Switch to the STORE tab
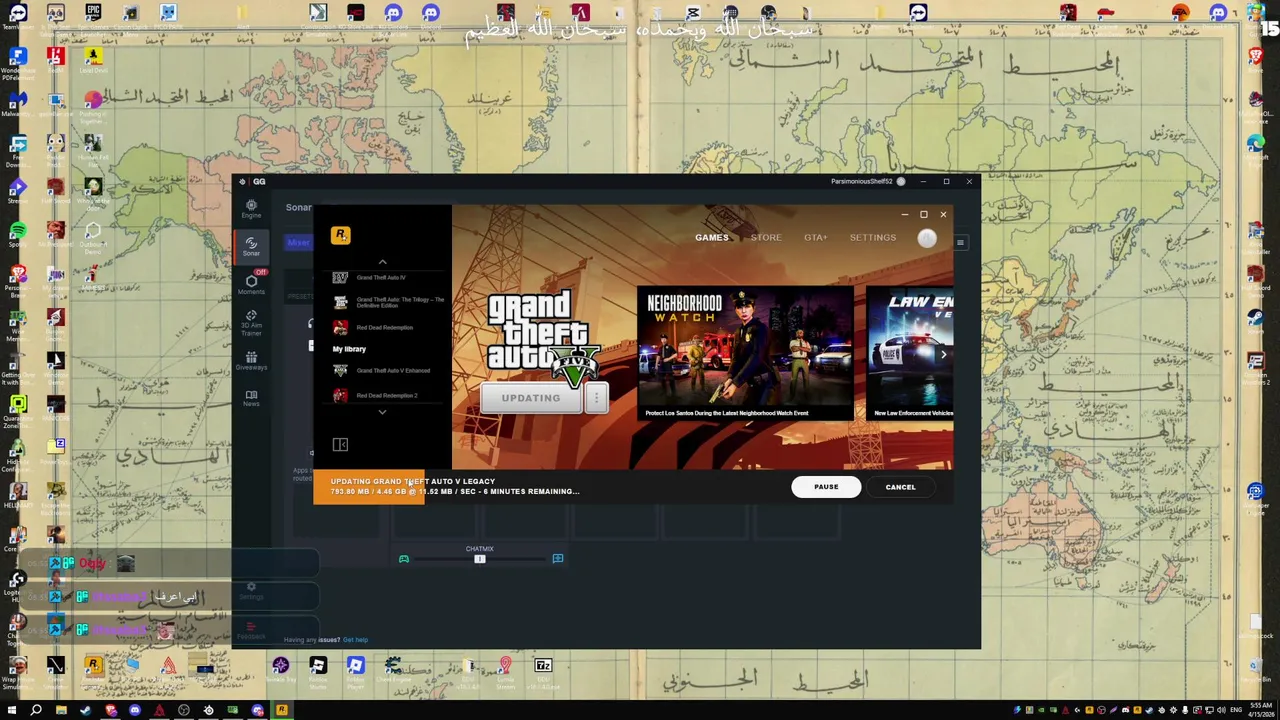 [x=766, y=238]
